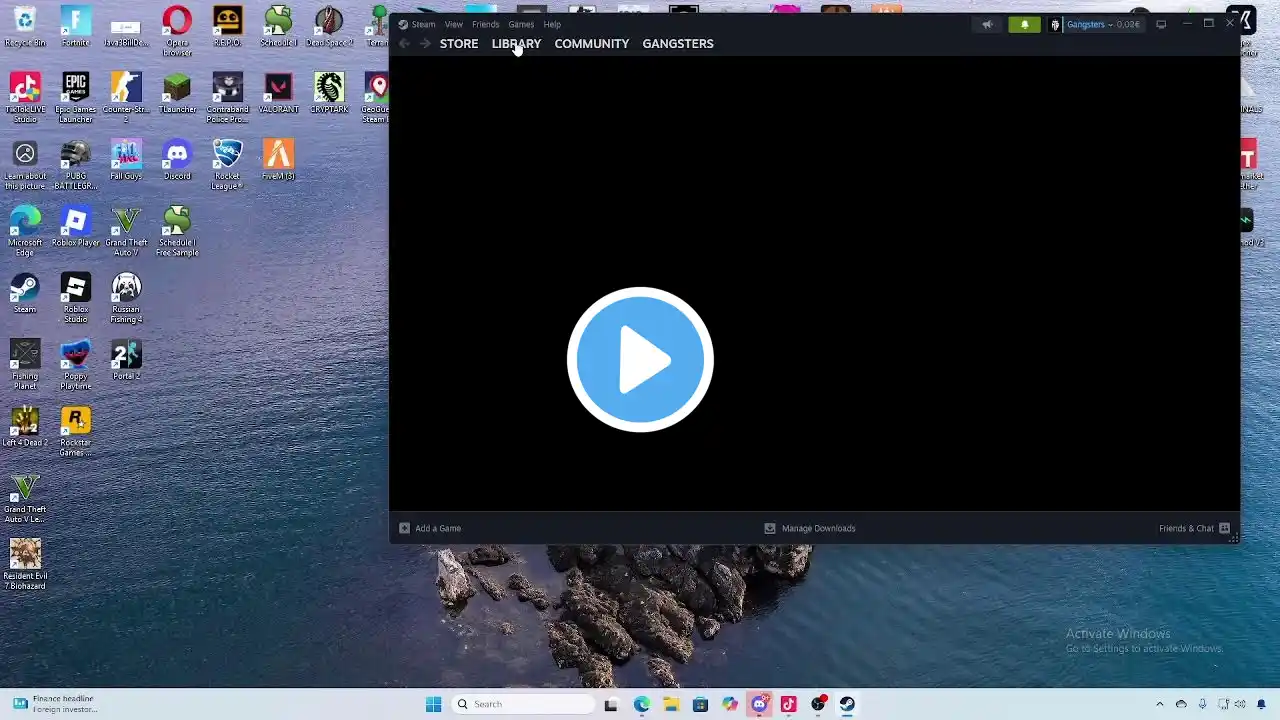
Task: Select the Recycle Bin desktop icon
Action: (25, 27)
